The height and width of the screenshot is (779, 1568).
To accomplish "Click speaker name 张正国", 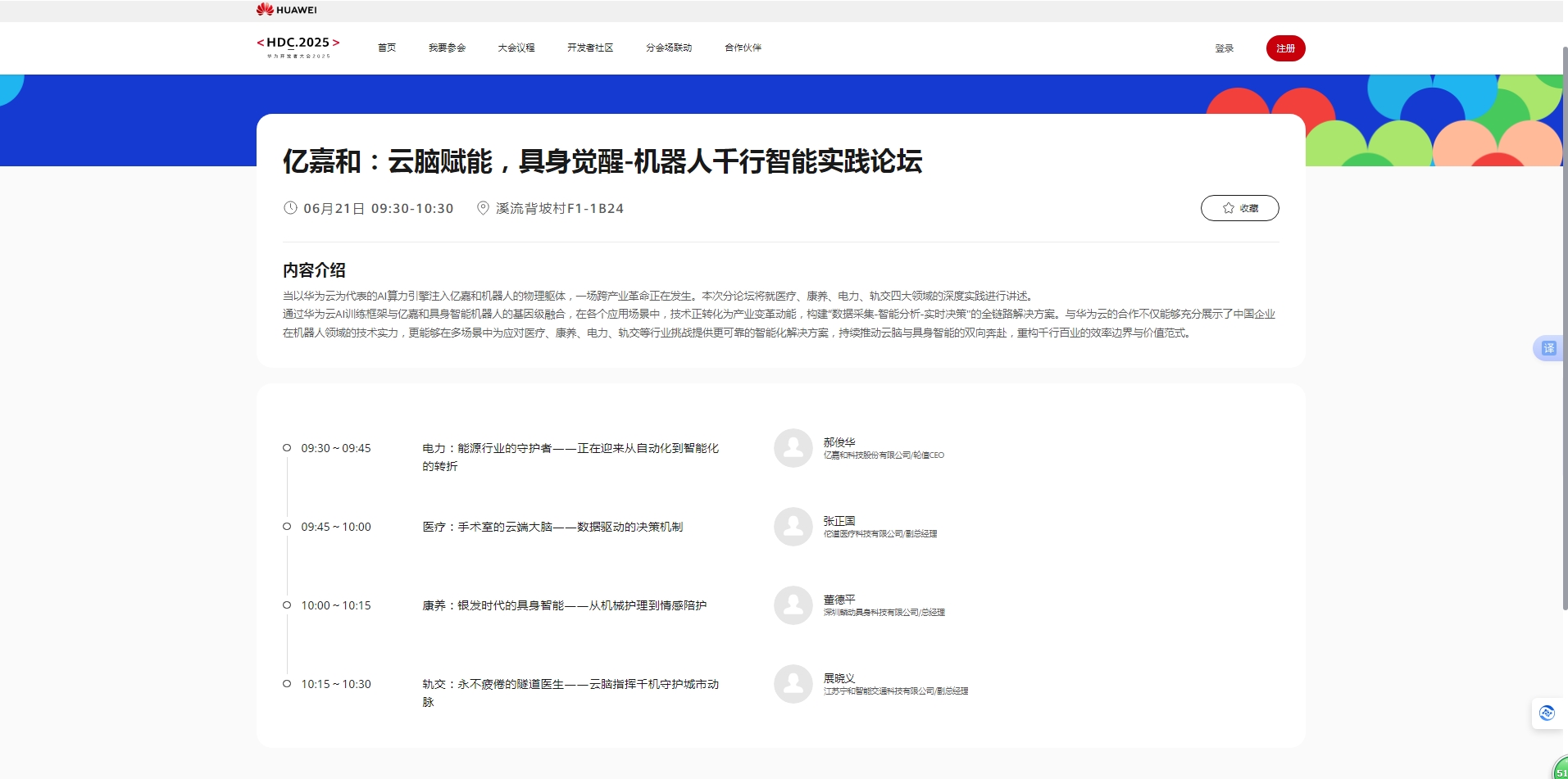I will click(839, 521).
